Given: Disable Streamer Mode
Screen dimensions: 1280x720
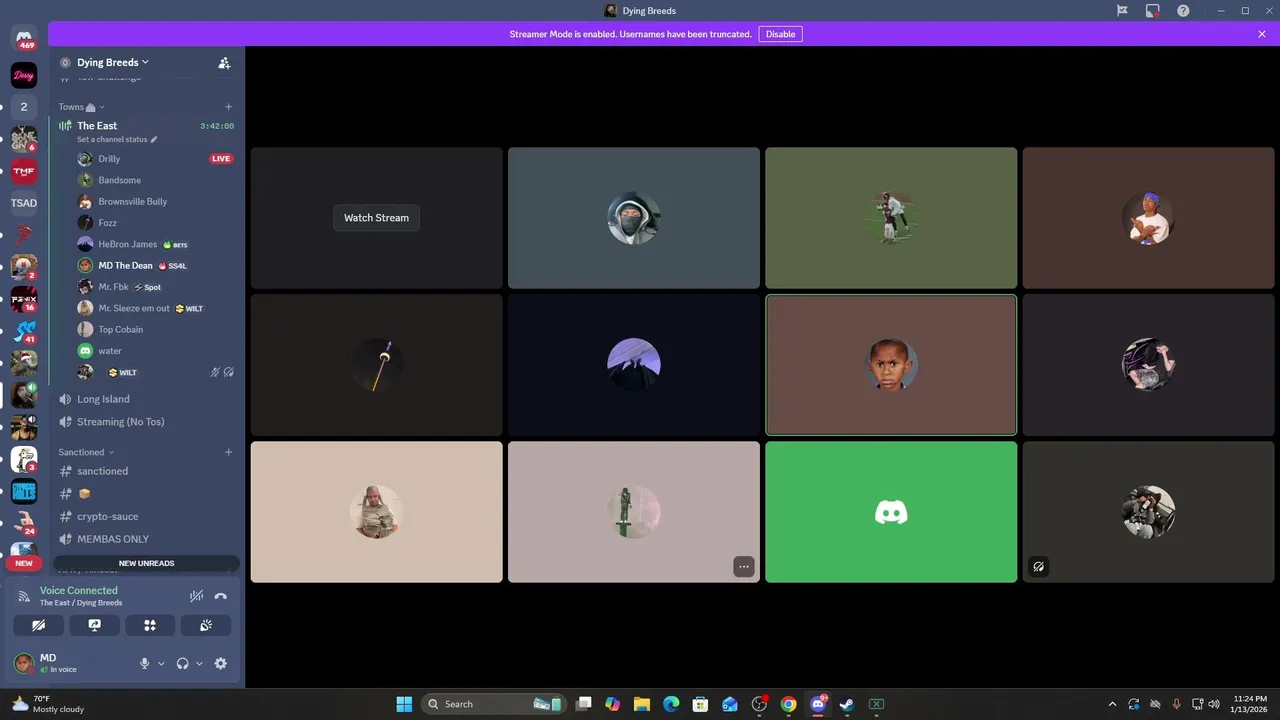Looking at the screenshot, I should point(780,34).
